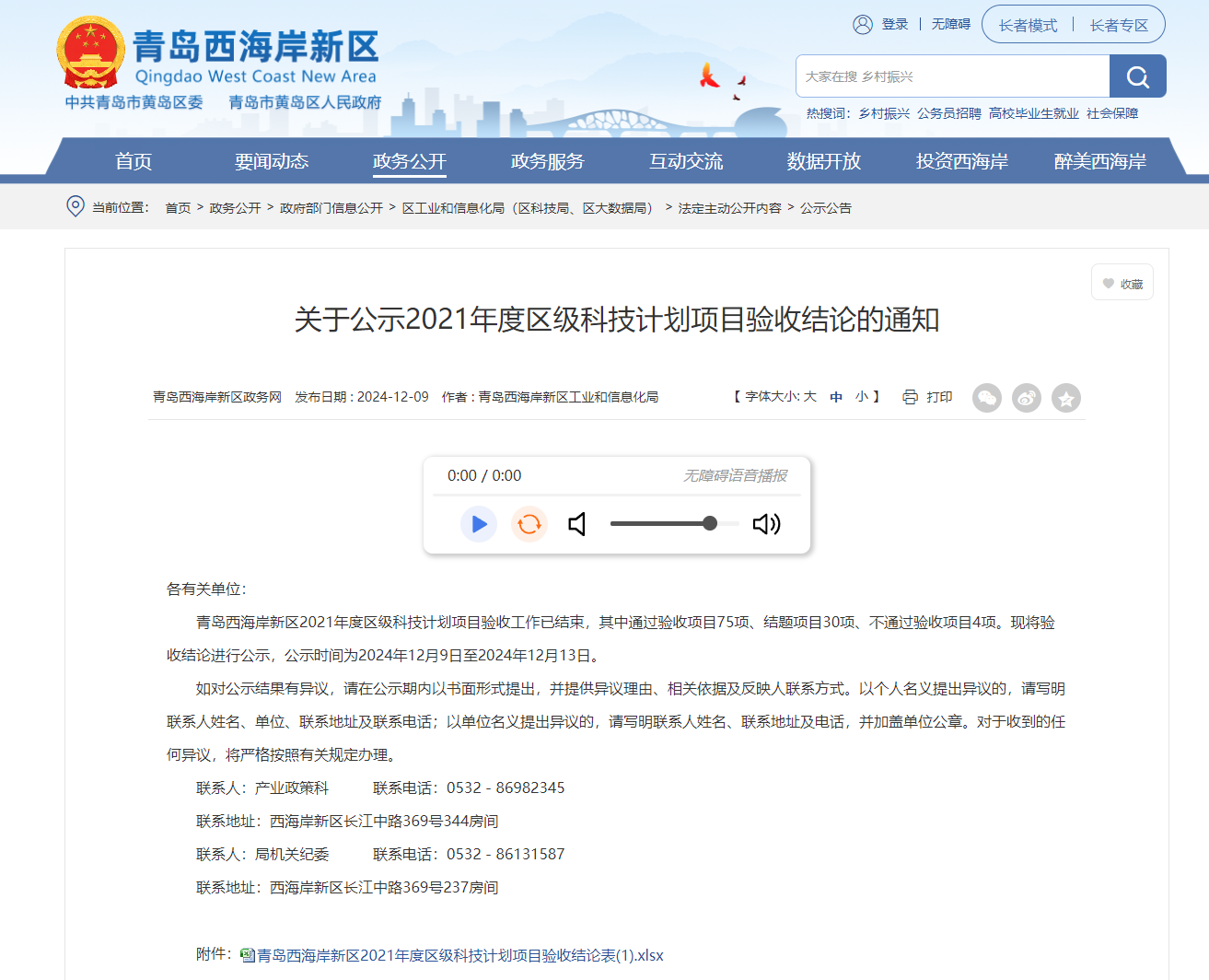Select font size 大 for the article
Viewport: 1209px width, 980px height.
809,396
